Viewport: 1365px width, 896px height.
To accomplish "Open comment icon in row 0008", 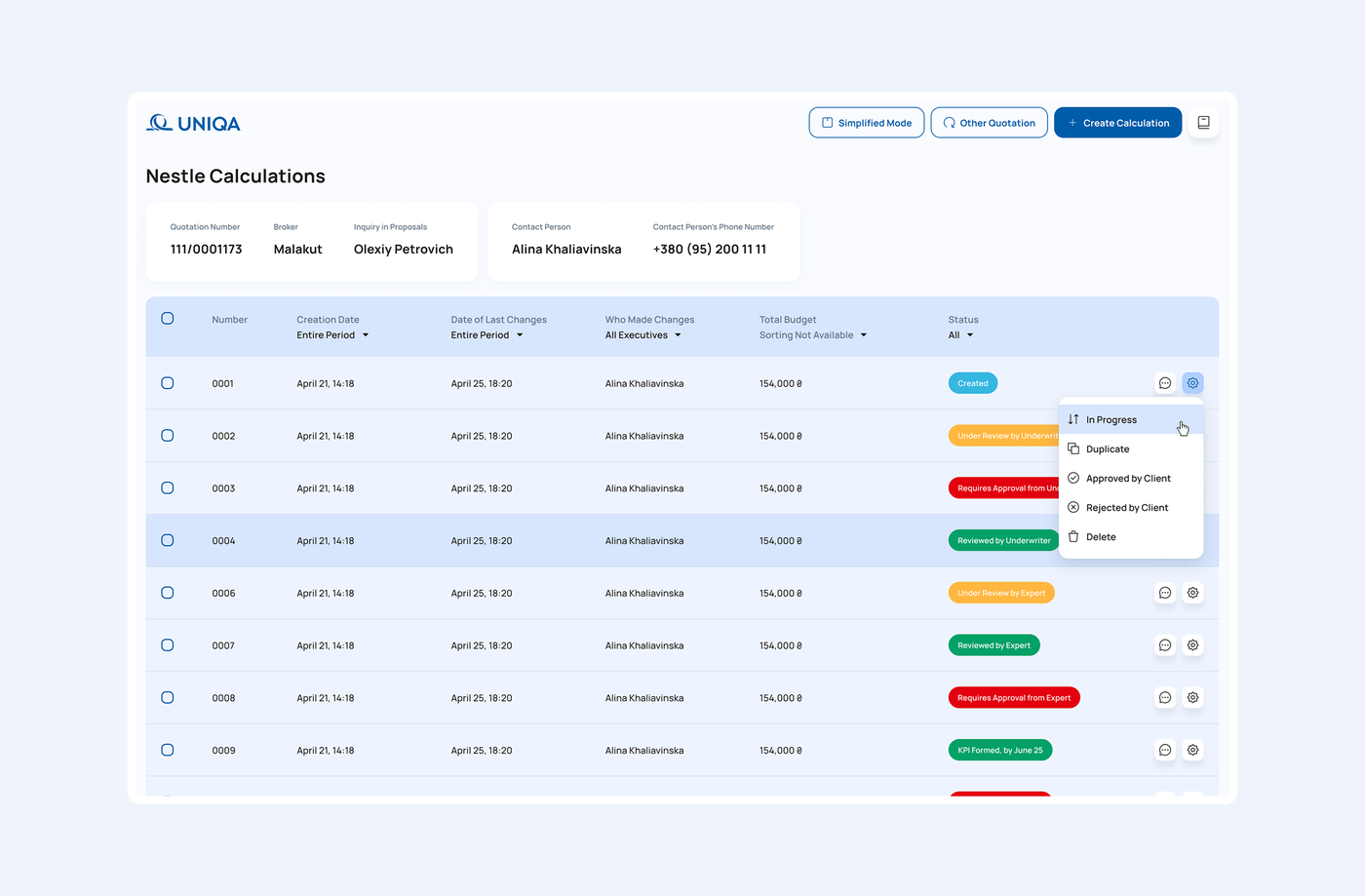I will 1164,698.
